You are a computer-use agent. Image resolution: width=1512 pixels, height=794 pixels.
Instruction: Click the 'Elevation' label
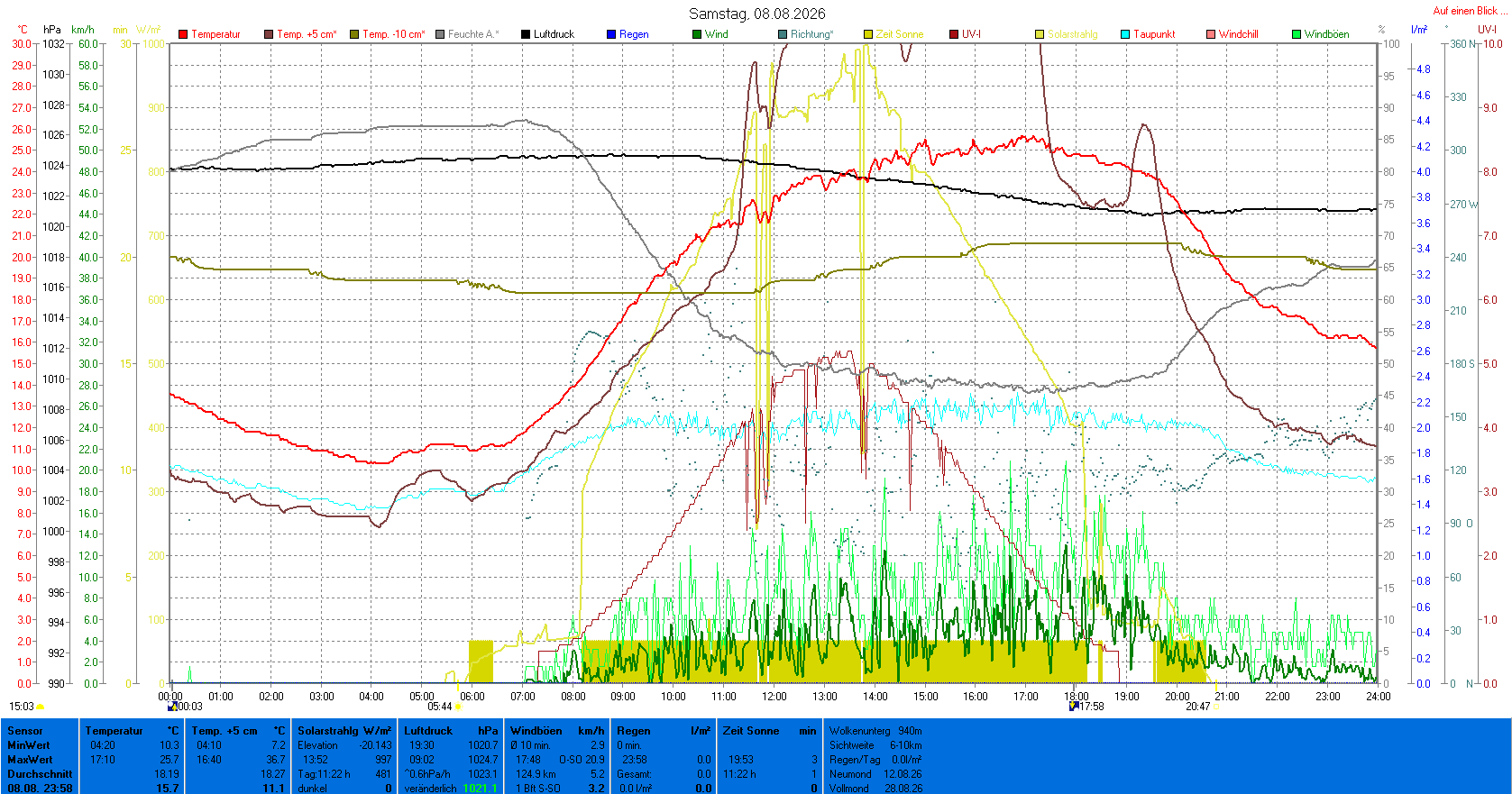click(x=317, y=745)
